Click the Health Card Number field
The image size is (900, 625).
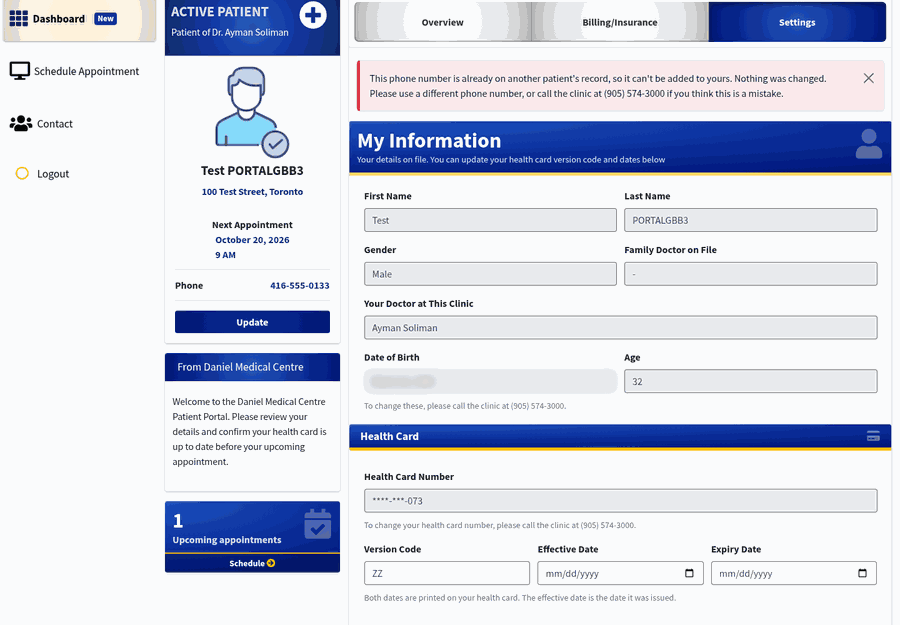(x=620, y=500)
